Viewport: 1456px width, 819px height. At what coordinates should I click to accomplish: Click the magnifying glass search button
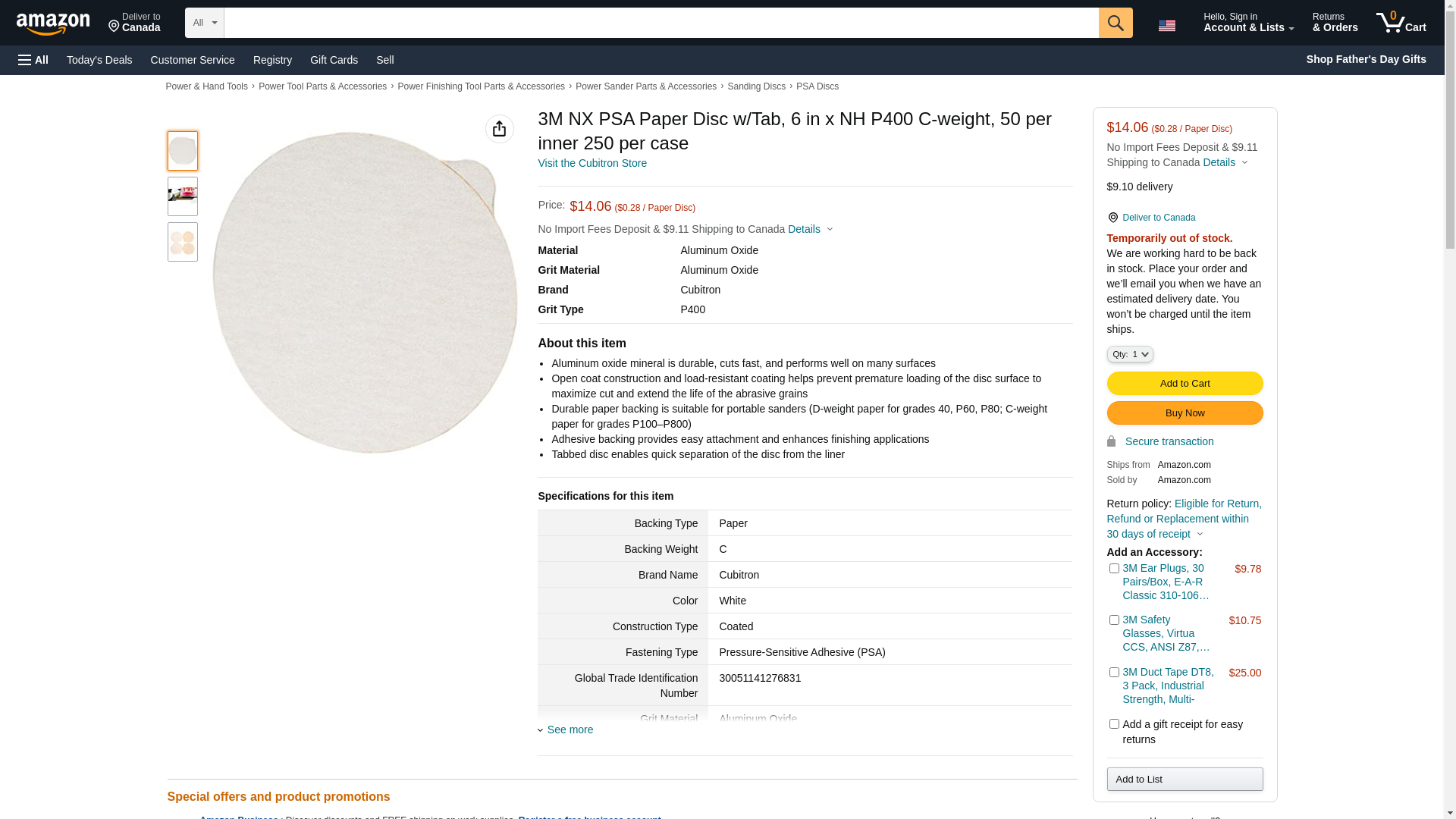pos(1115,23)
